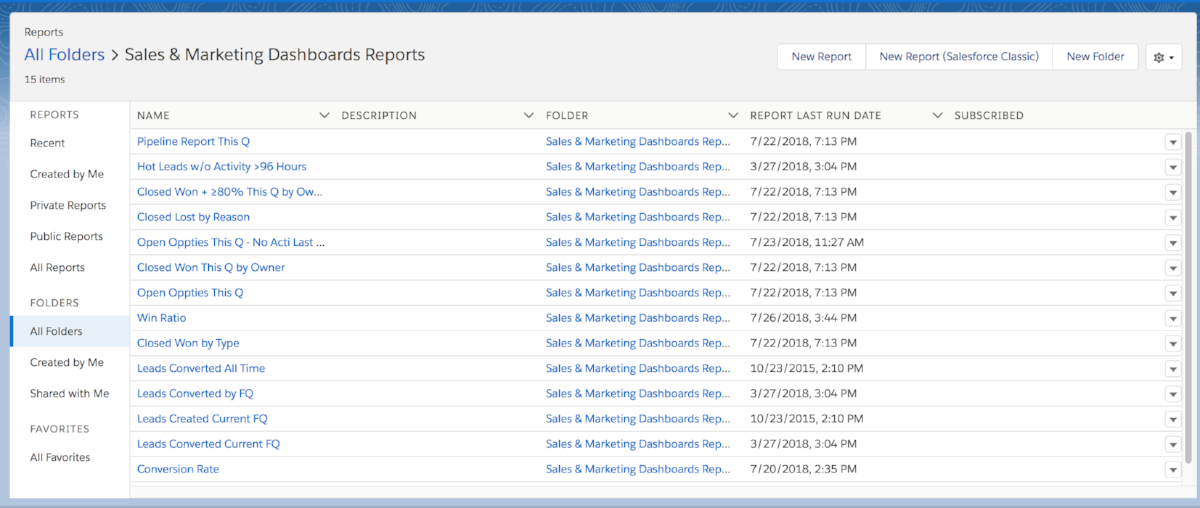Open Closed Won + ≥80% This Q report

230,191
